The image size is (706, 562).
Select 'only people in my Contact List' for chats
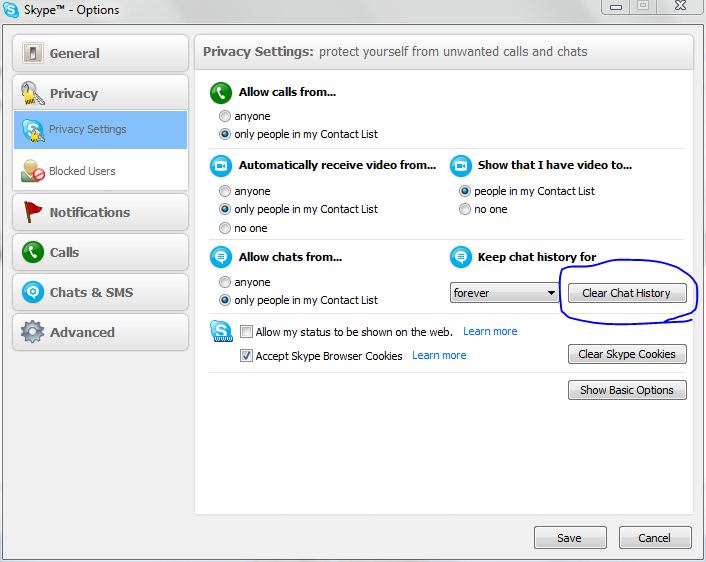pos(225,300)
